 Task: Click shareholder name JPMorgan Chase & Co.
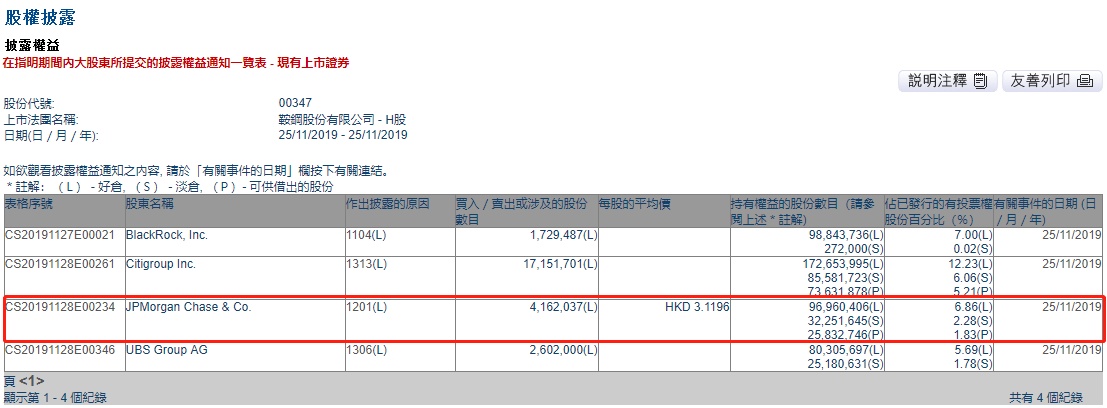click(189, 306)
